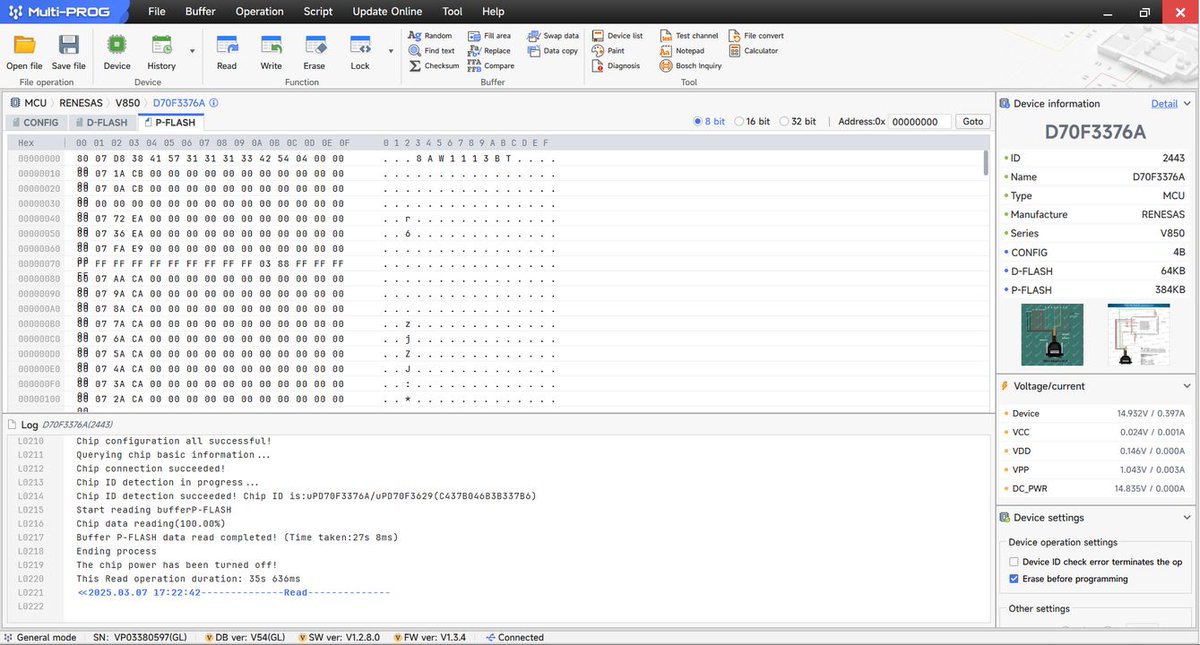Start the Read operation
The height and width of the screenshot is (645, 1200).
tap(227, 45)
